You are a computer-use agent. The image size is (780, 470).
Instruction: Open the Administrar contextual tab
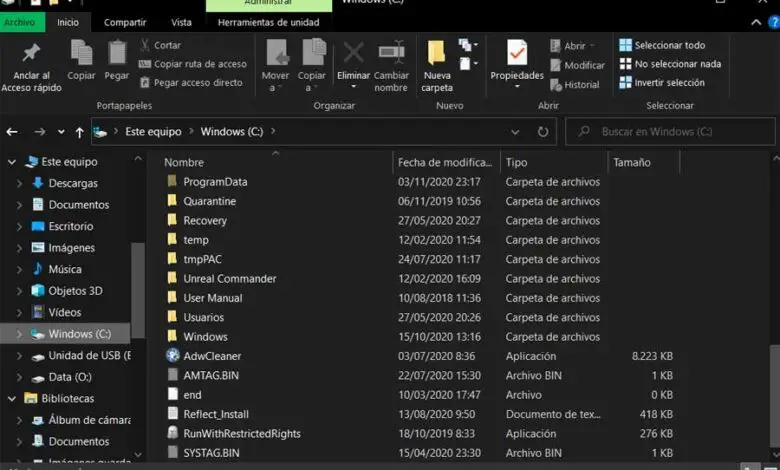click(269, 4)
